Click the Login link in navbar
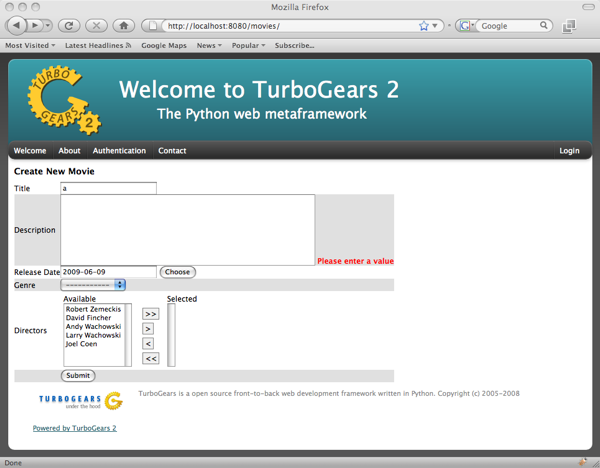Screen dimensions: 600x468 point(569,151)
